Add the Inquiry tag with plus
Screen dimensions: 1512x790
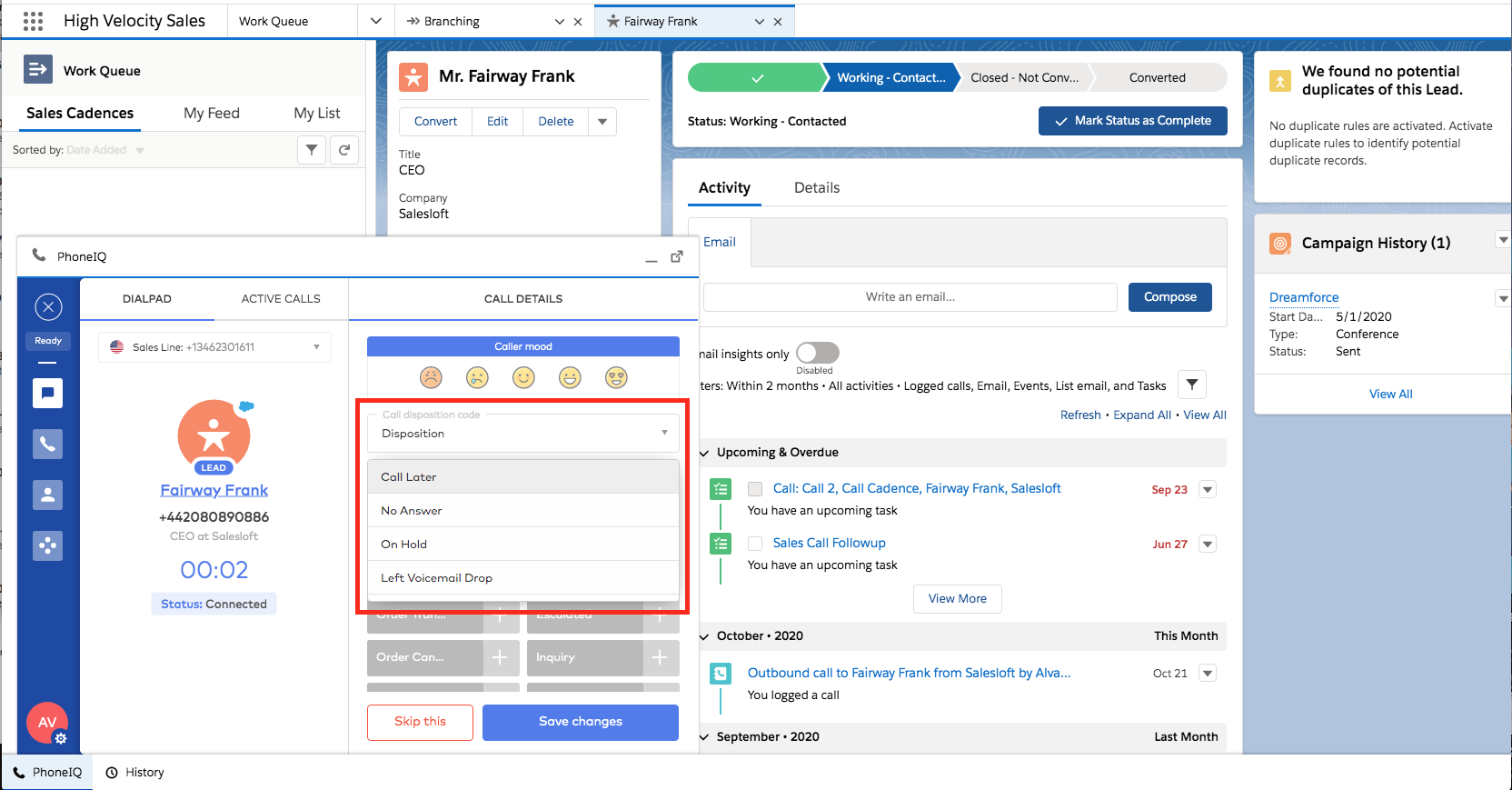[661, 657]
